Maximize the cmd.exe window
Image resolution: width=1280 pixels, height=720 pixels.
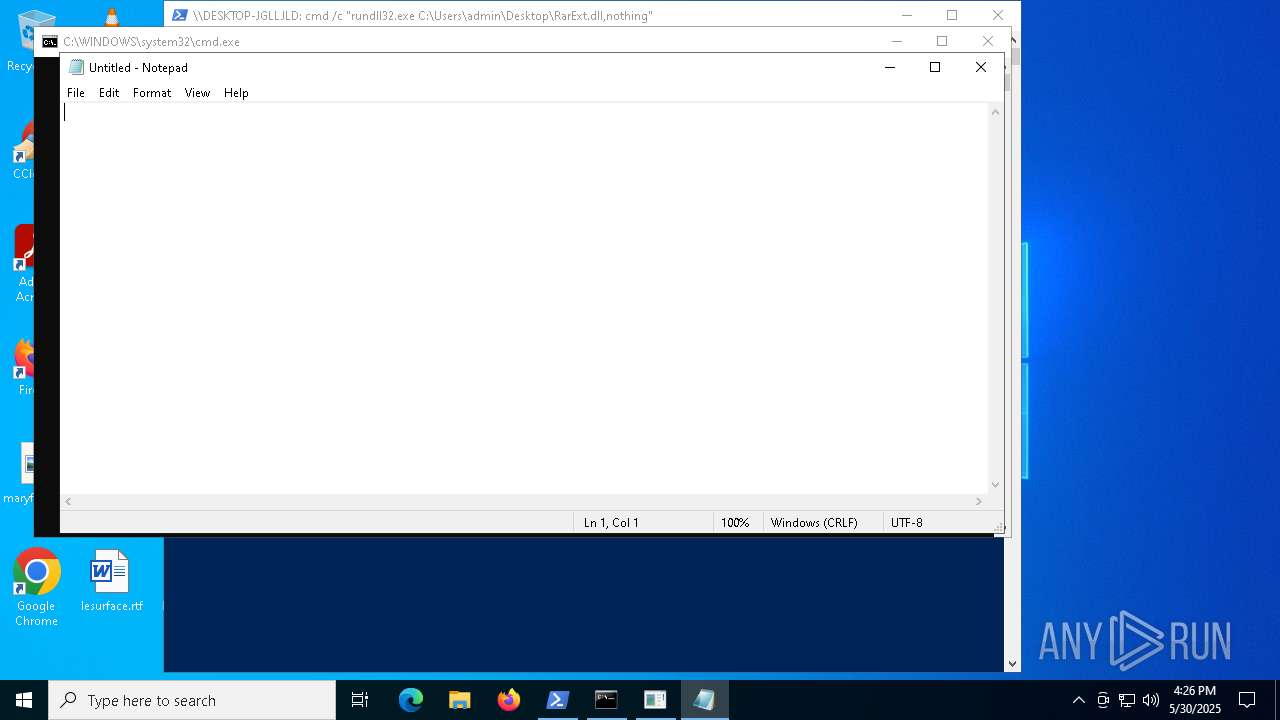point(942,41)
